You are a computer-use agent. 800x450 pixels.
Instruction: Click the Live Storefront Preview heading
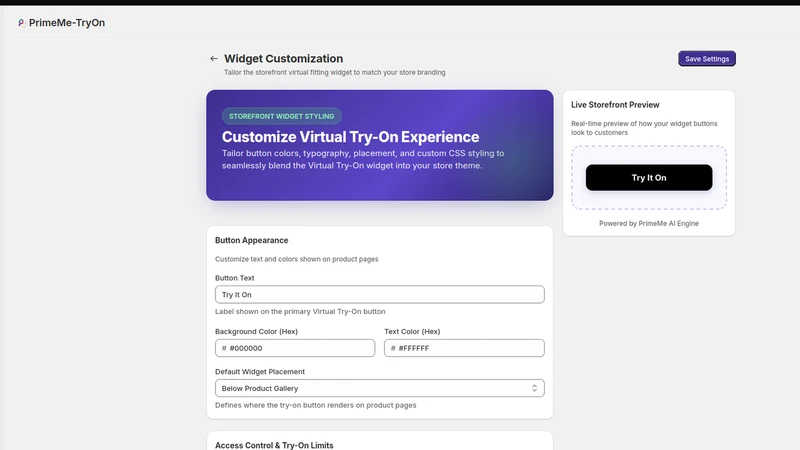tap(615, 105)
